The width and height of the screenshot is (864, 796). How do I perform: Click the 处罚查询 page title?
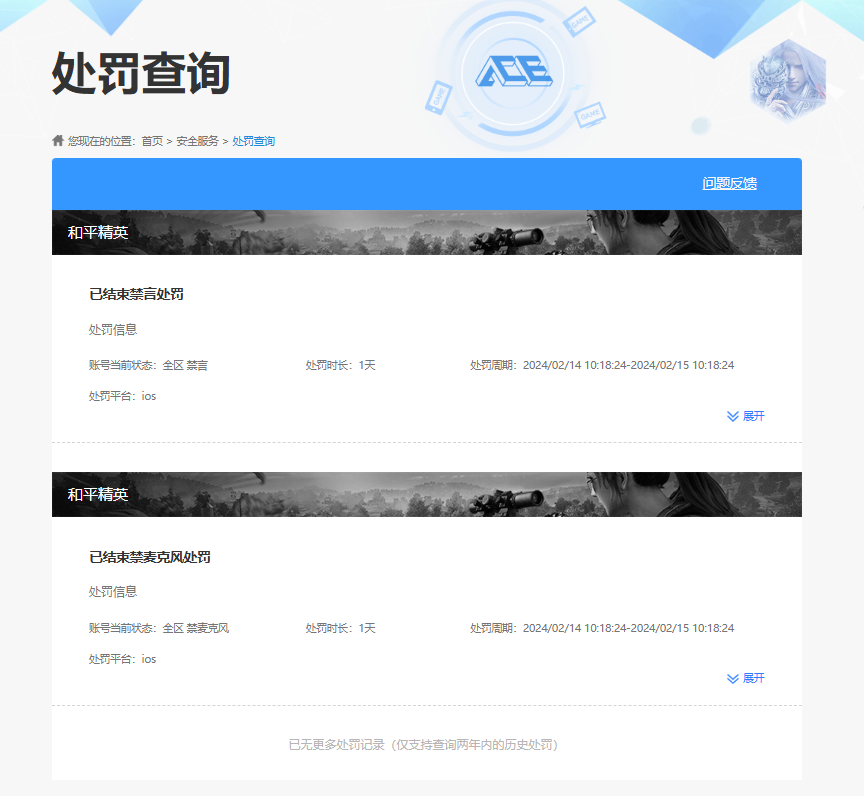[x=145, y=73]
